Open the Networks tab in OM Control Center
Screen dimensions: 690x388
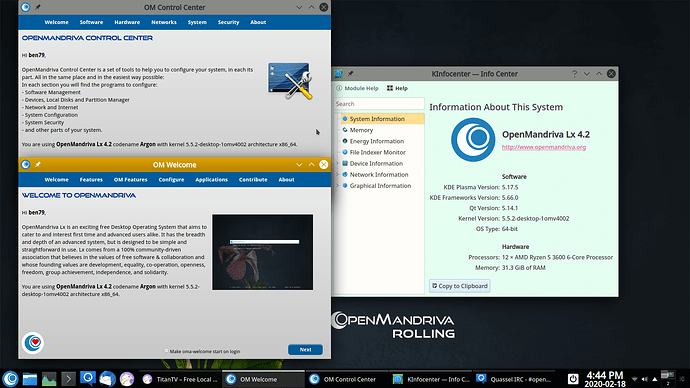click(164, 22)
